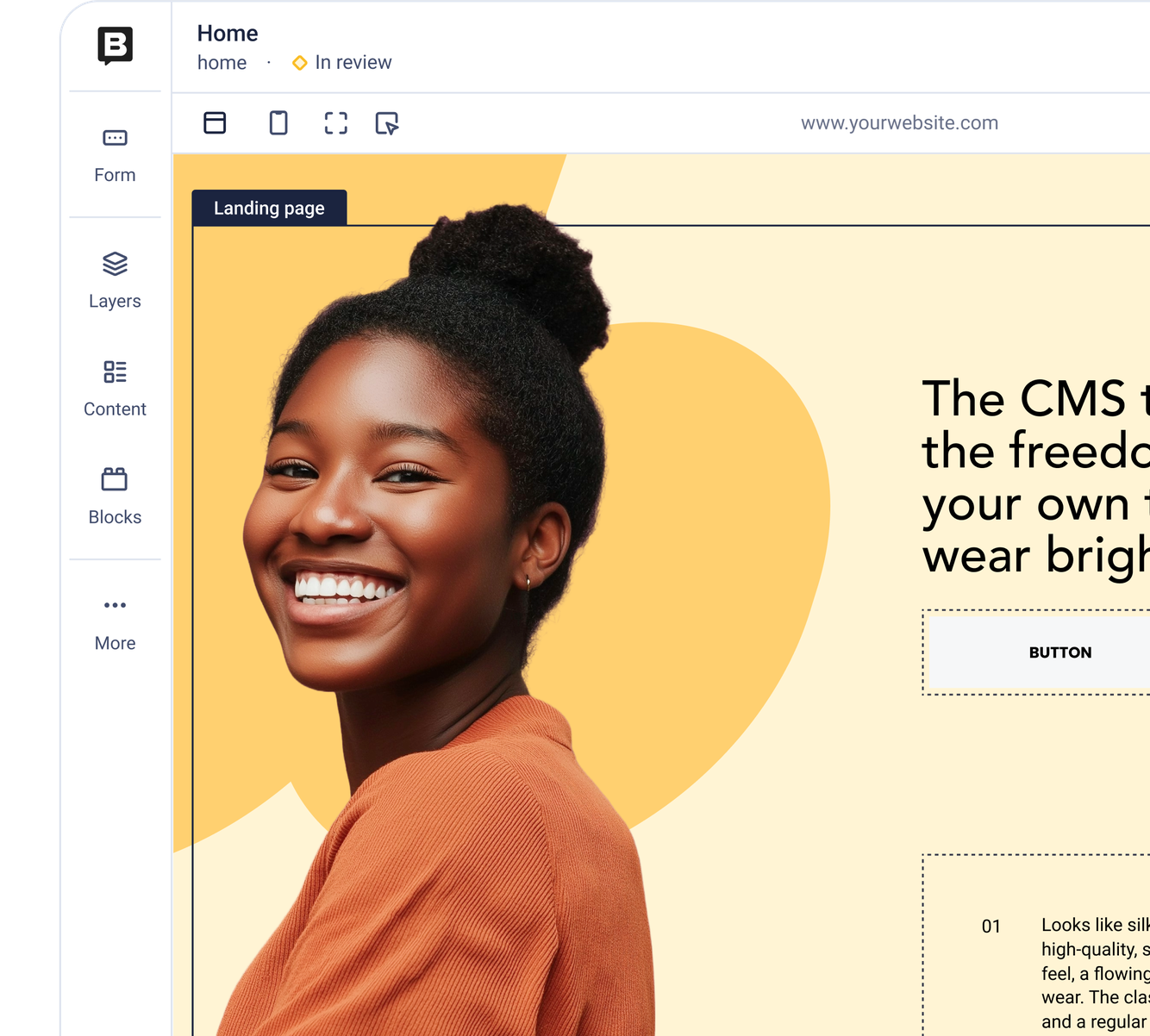Click the Home page title

click(x=228, y=33)
